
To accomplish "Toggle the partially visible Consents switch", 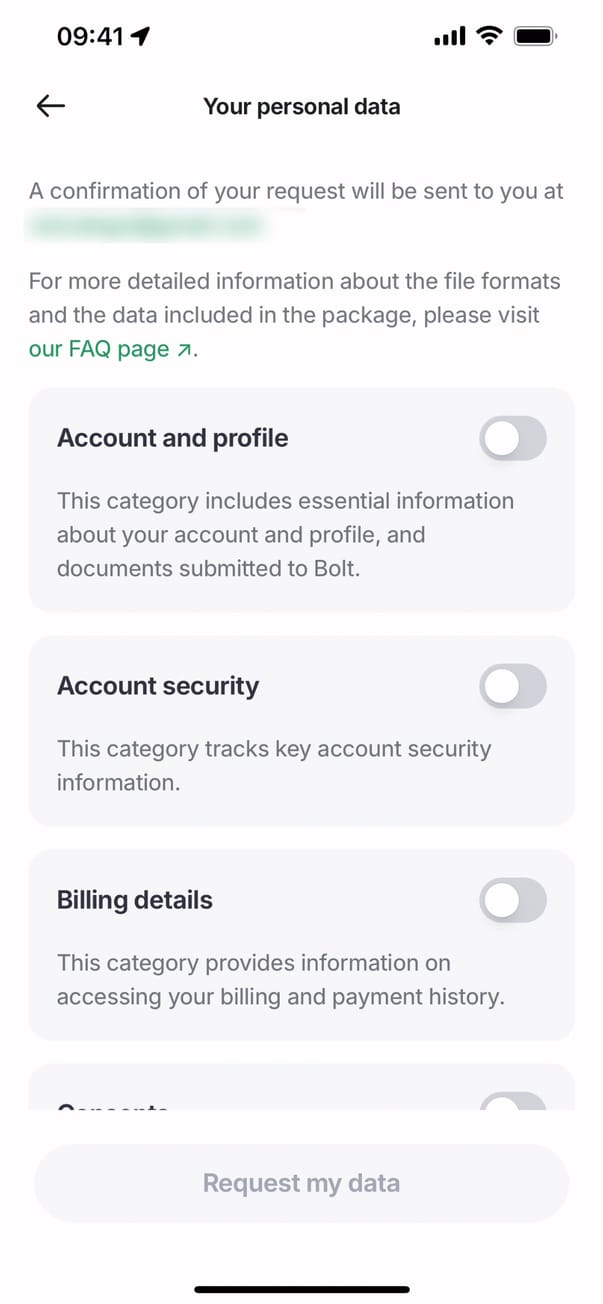I will (x=513, y=1100).
